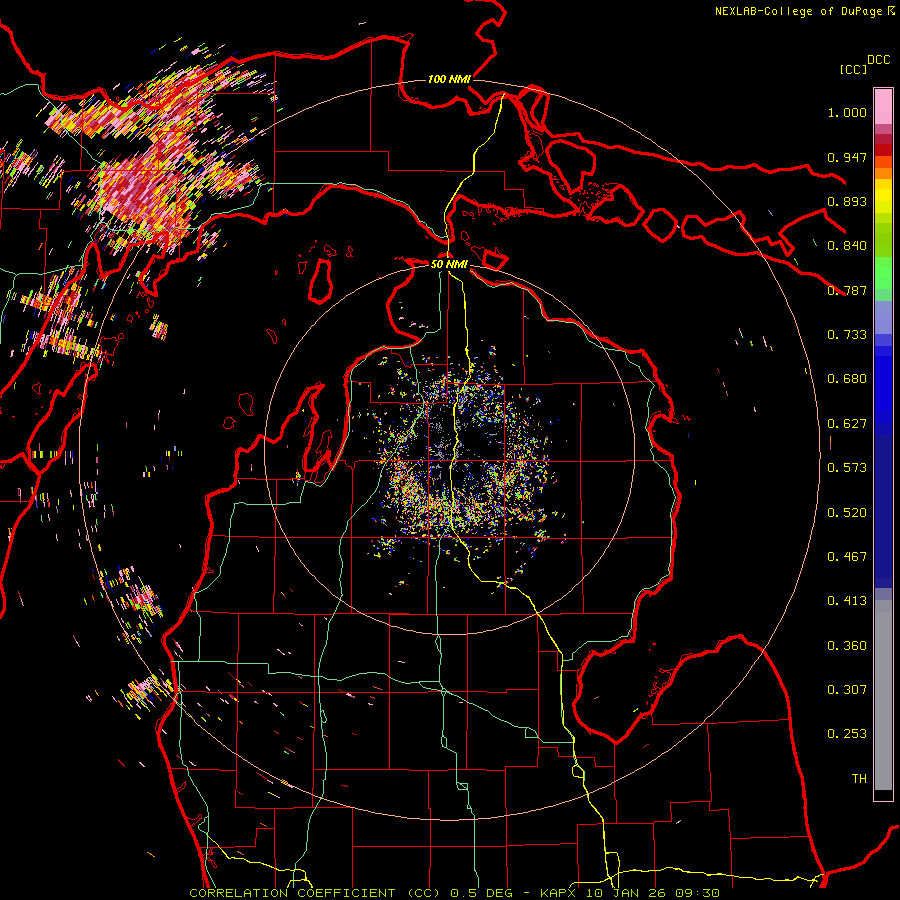Click the 0.733 scale value
Screen dimensions: 900x900
click(x=847, y=335)
